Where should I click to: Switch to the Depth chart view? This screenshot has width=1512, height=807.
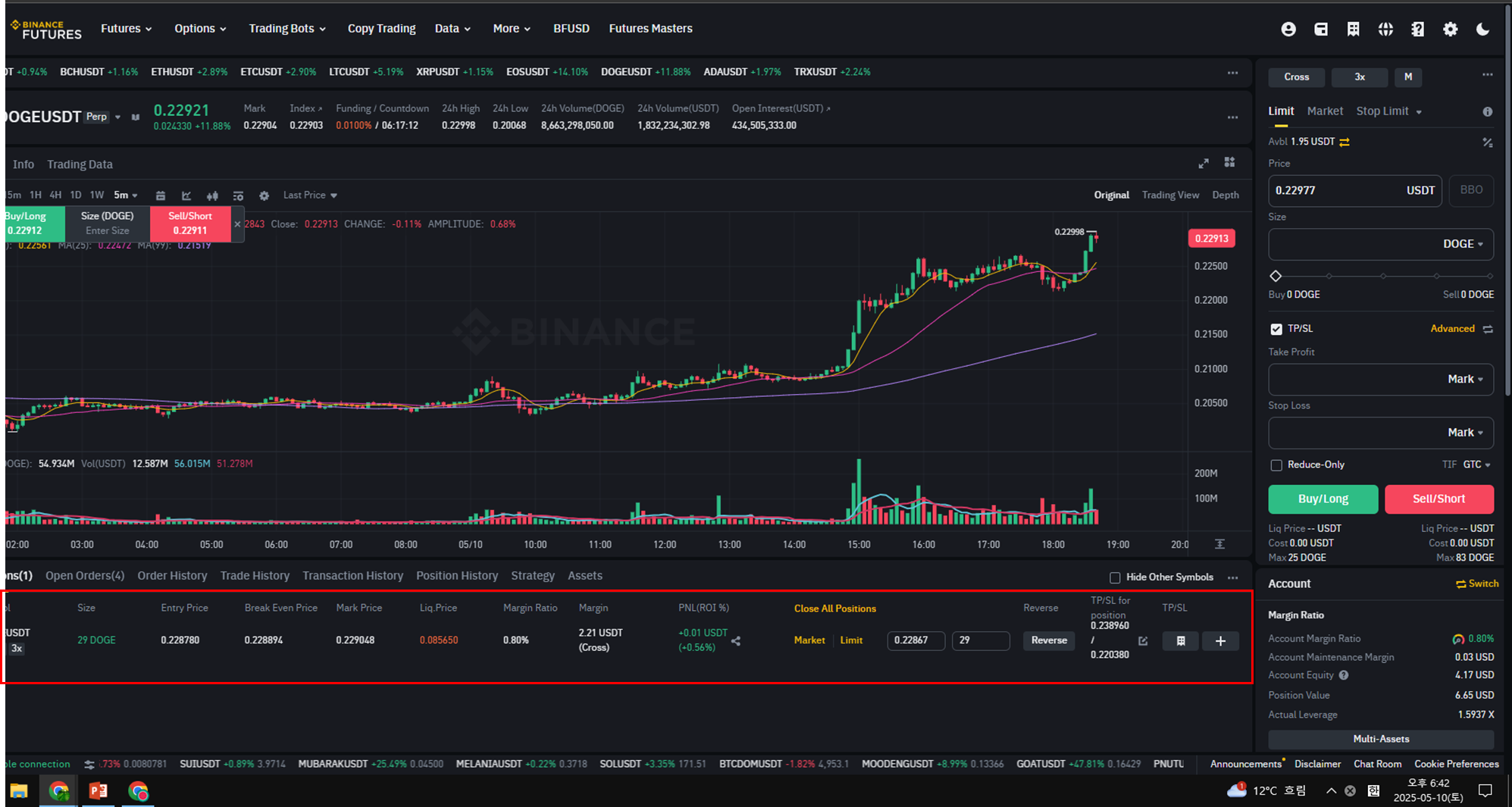tap(1226, 195)
